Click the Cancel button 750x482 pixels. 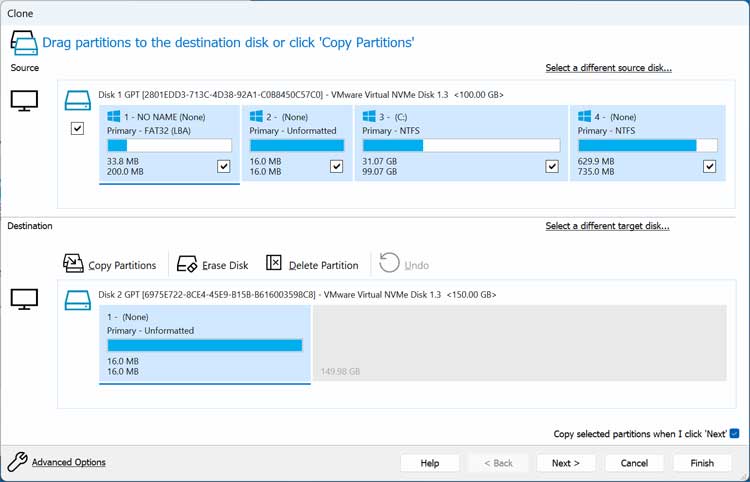634,463
